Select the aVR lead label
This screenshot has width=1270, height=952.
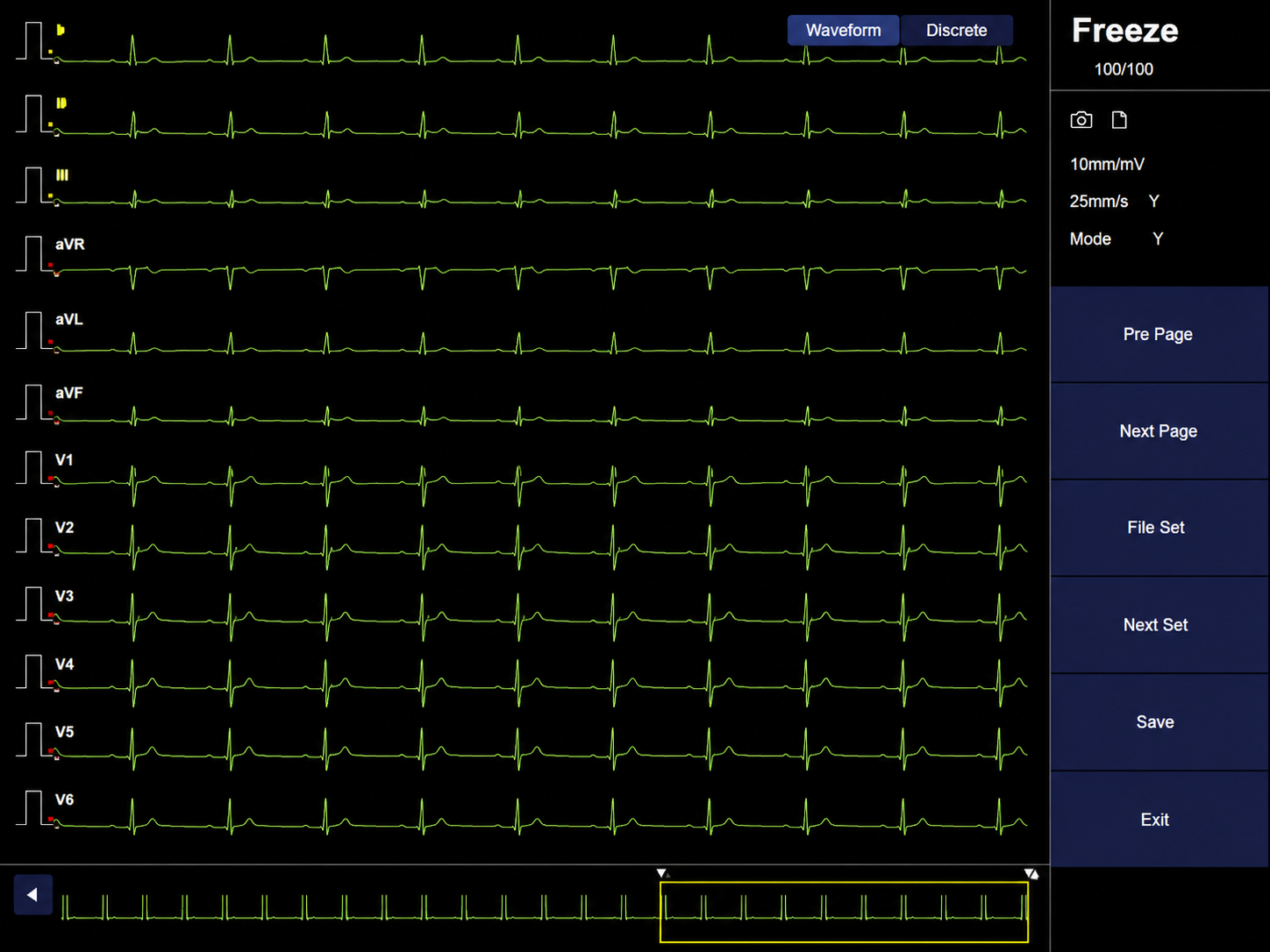(70, 245)
